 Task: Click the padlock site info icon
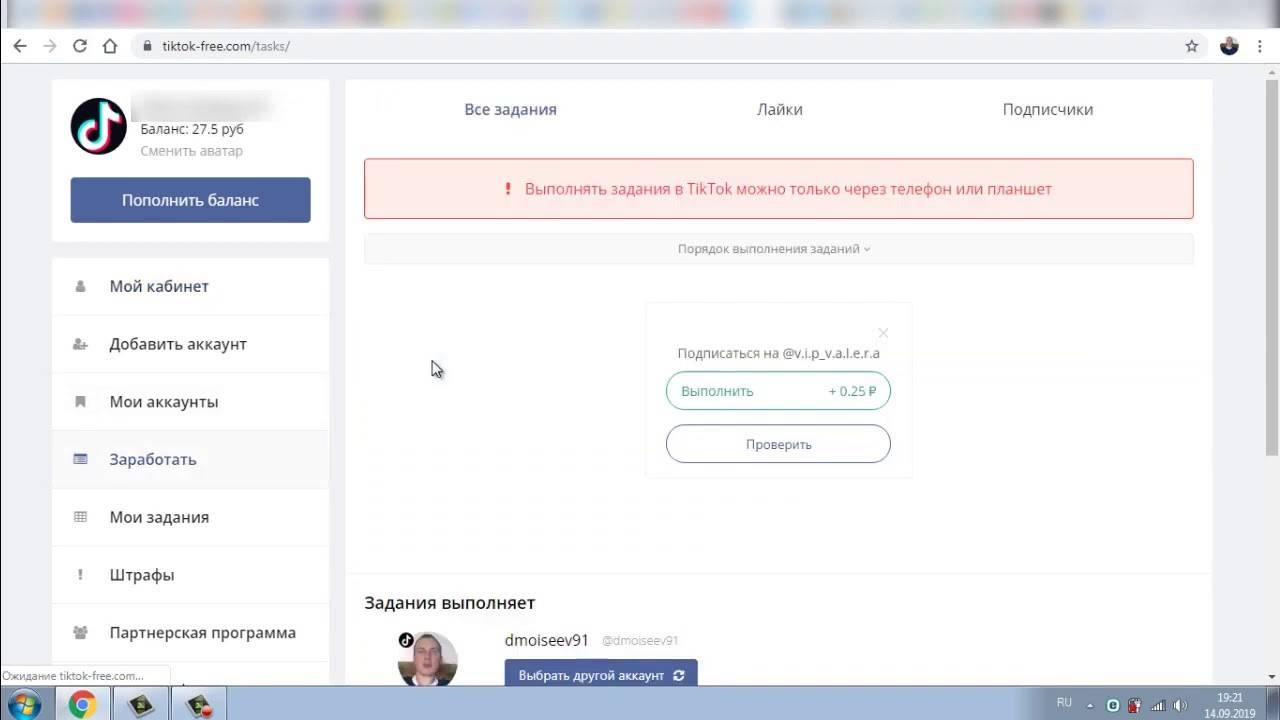[x=148, y=46]
